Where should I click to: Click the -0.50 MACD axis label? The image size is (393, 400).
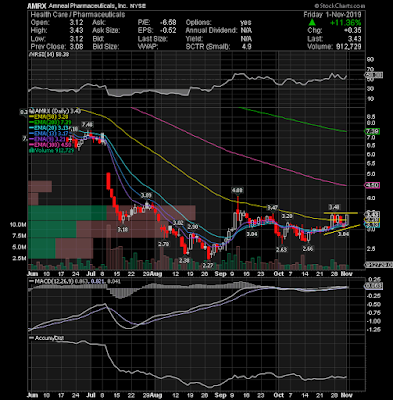(374, 304)
